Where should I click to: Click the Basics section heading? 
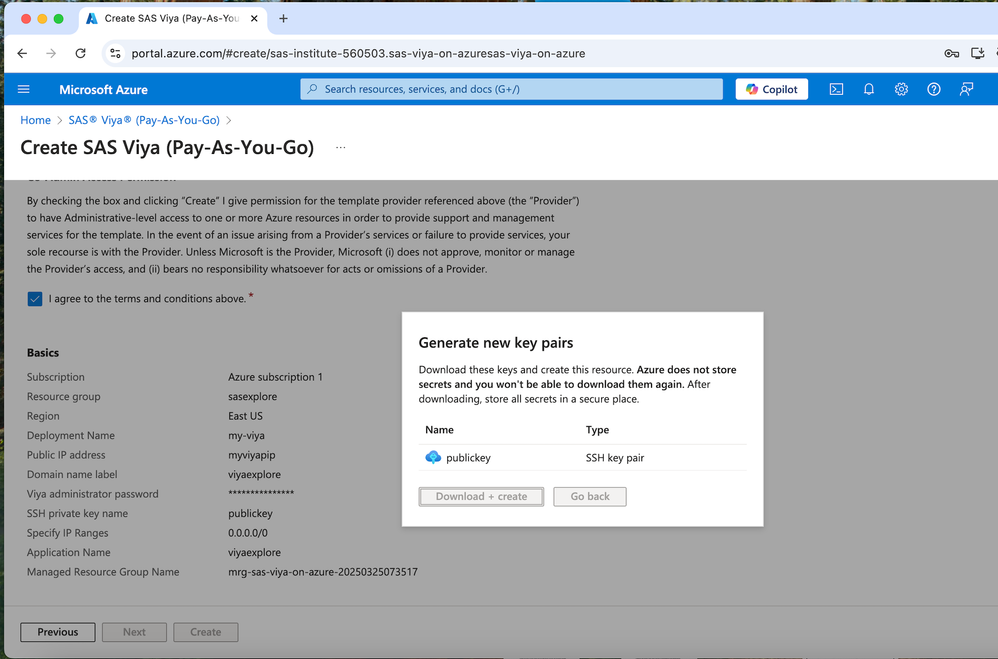tap(43, 353)
